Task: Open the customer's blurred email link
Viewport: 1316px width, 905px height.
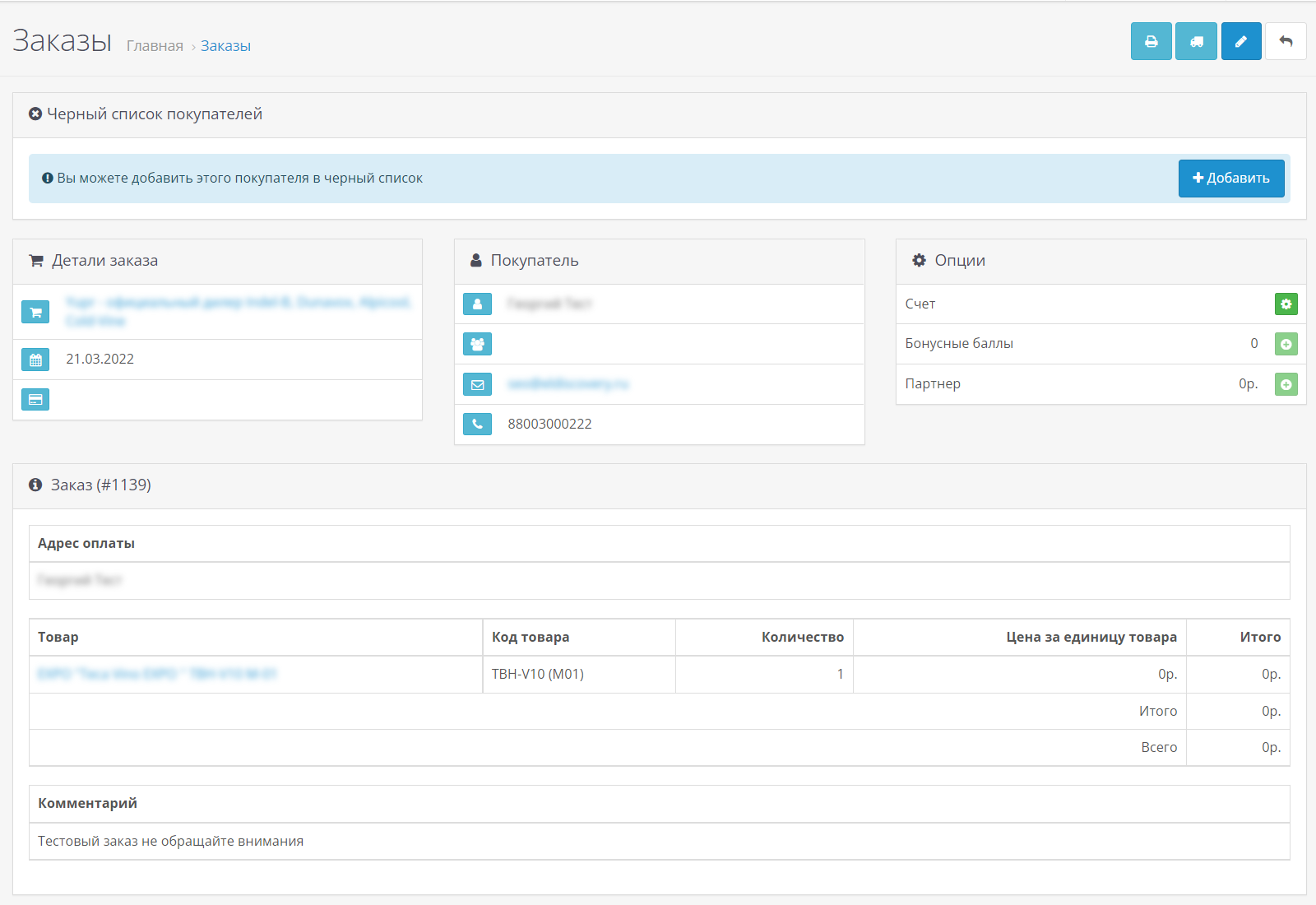Action: click(568, 383)
